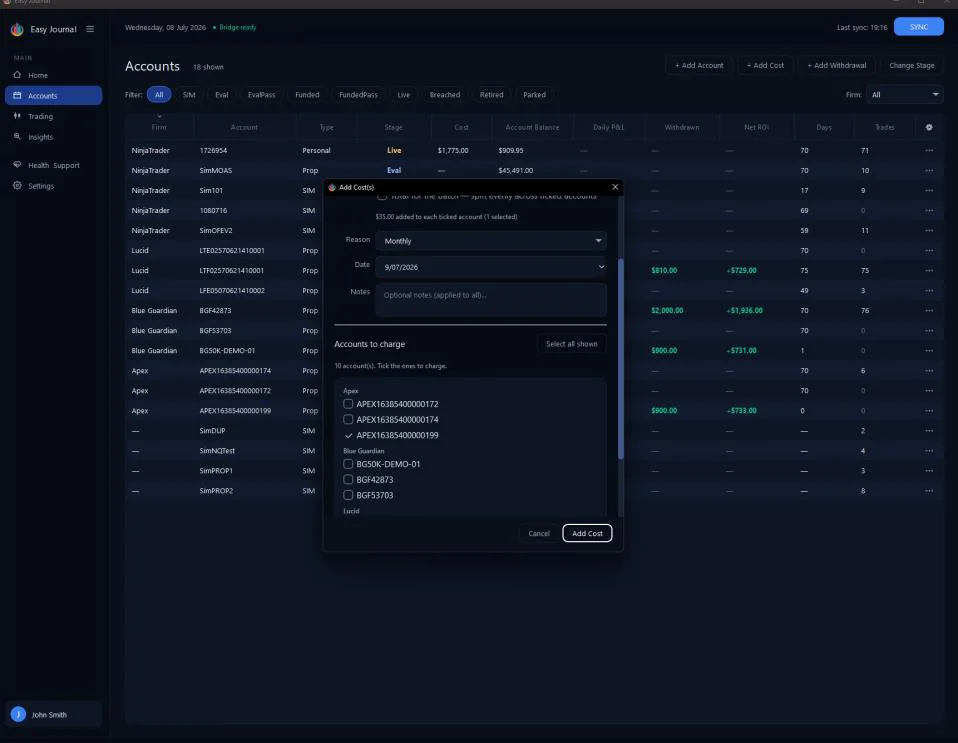Untick the APEX16385400000199 checkbox
958x743 pixels.
(x=348, y=436)
